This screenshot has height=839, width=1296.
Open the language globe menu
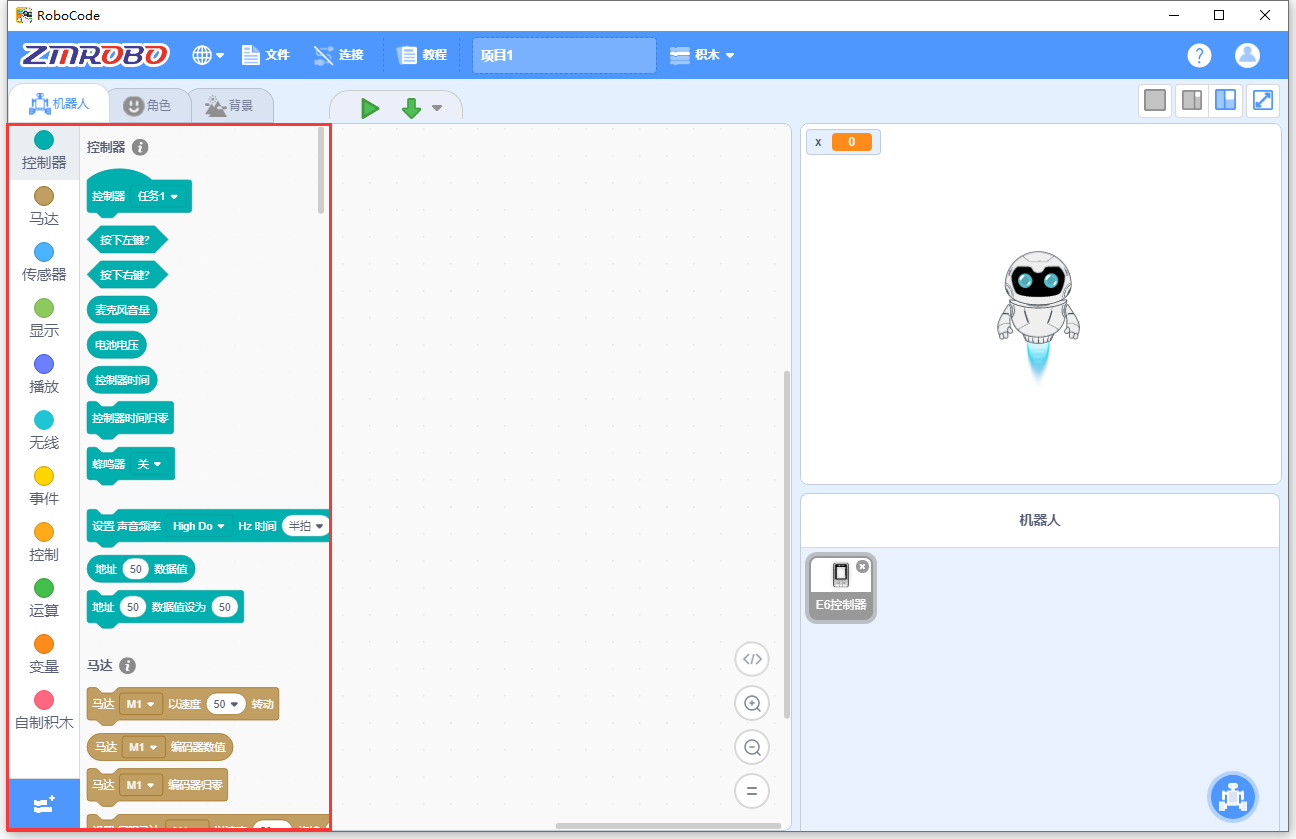coord(208,55)
